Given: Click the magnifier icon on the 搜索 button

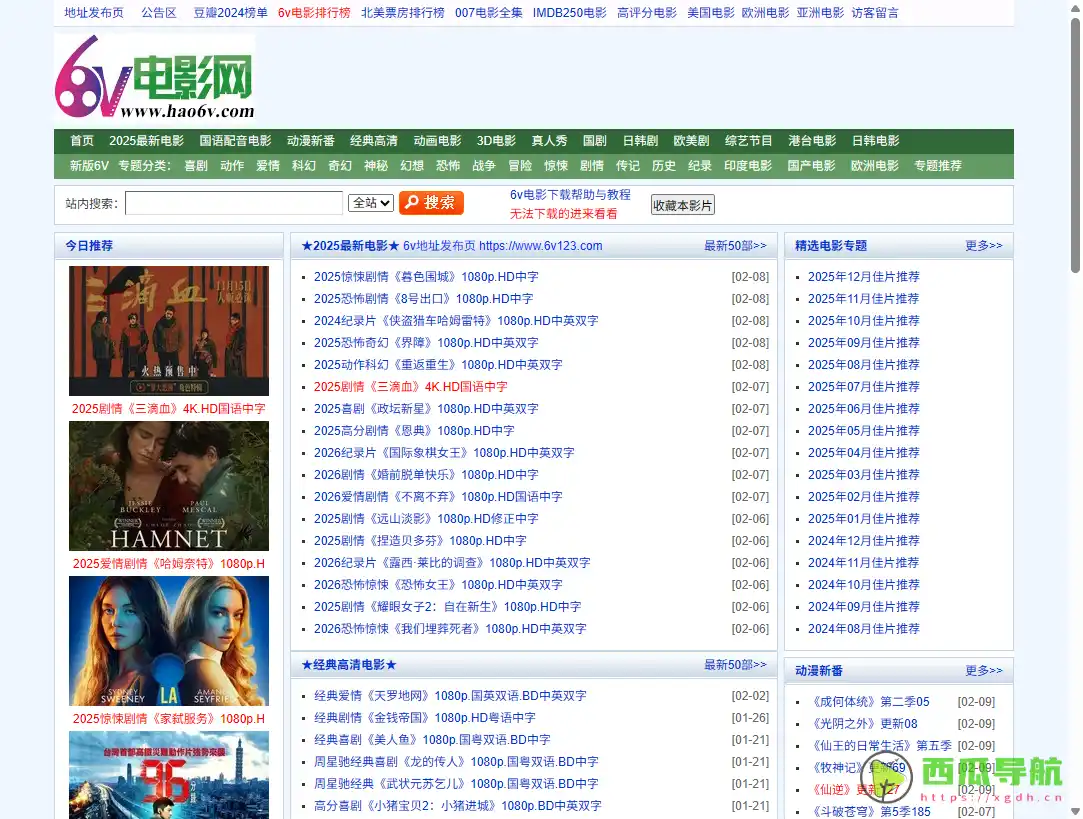Looking at the screenshot, I should [x=412, y=202].
